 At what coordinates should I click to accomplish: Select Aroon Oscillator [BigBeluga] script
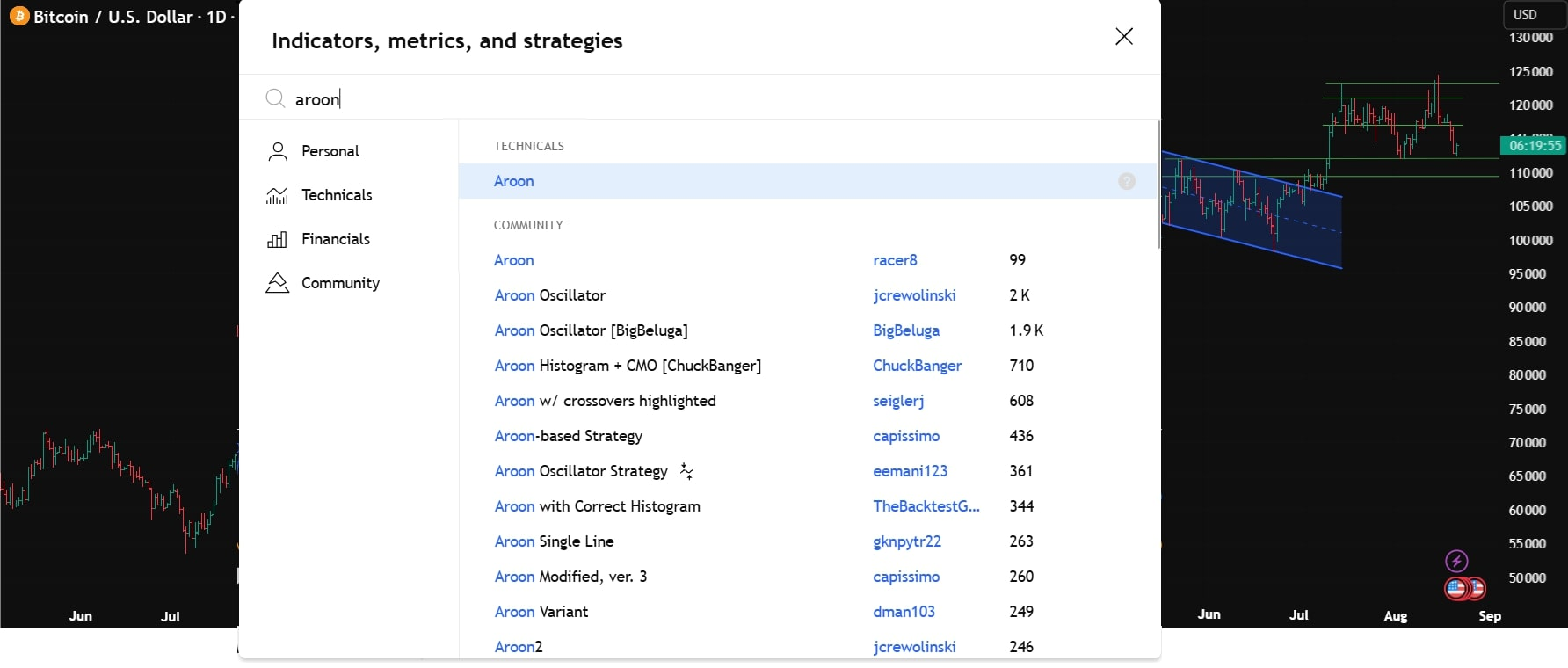coord(591,330)
